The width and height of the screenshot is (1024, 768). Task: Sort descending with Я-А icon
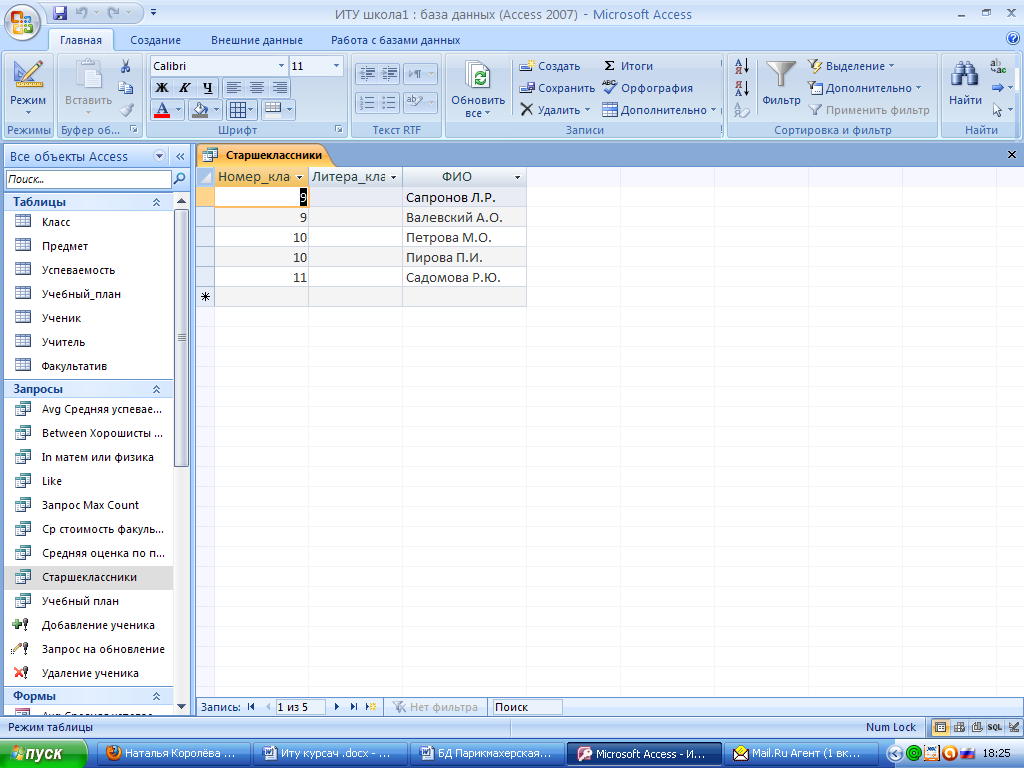[742, 88]
